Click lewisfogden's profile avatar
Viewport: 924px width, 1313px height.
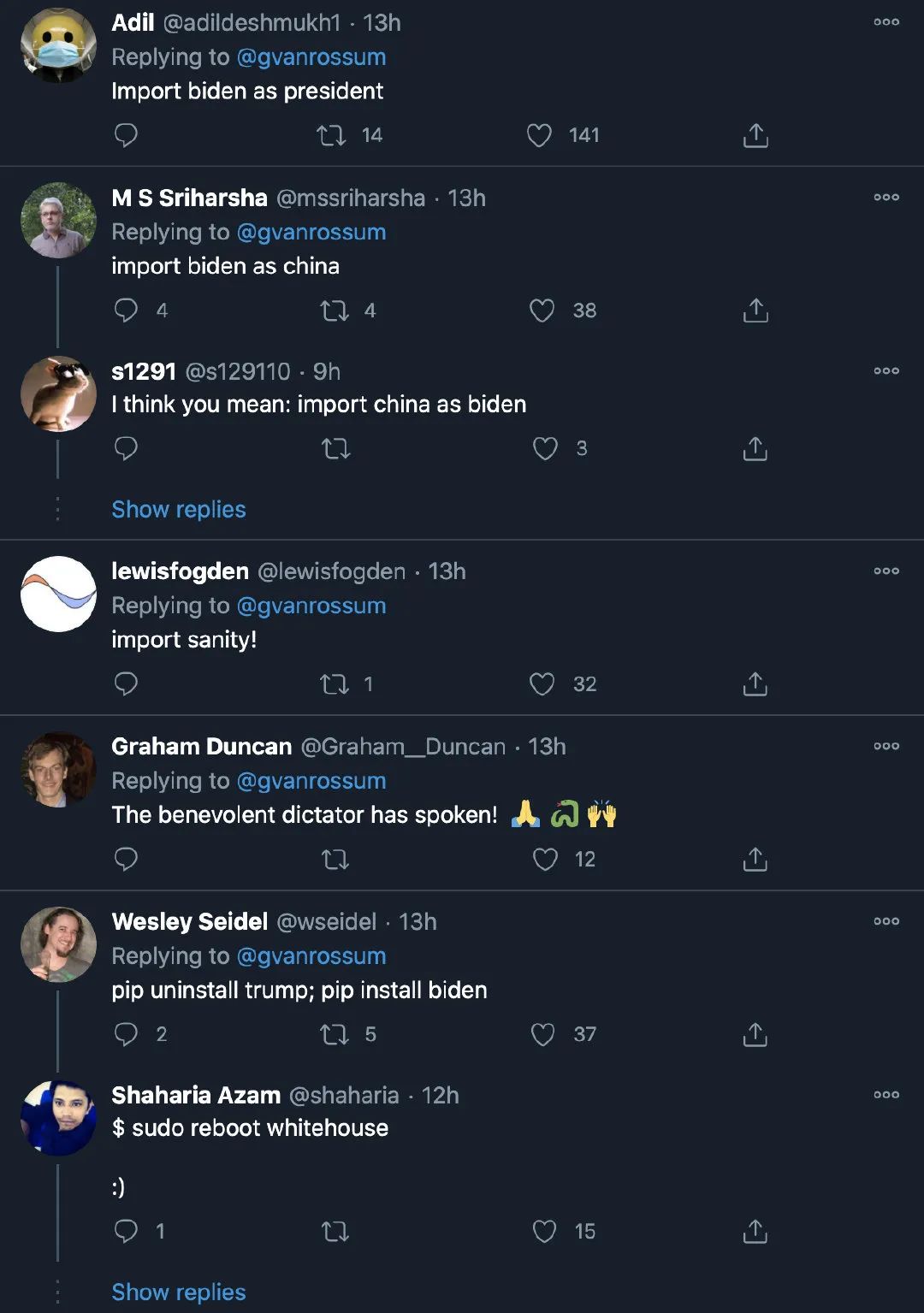pos(58,594)
